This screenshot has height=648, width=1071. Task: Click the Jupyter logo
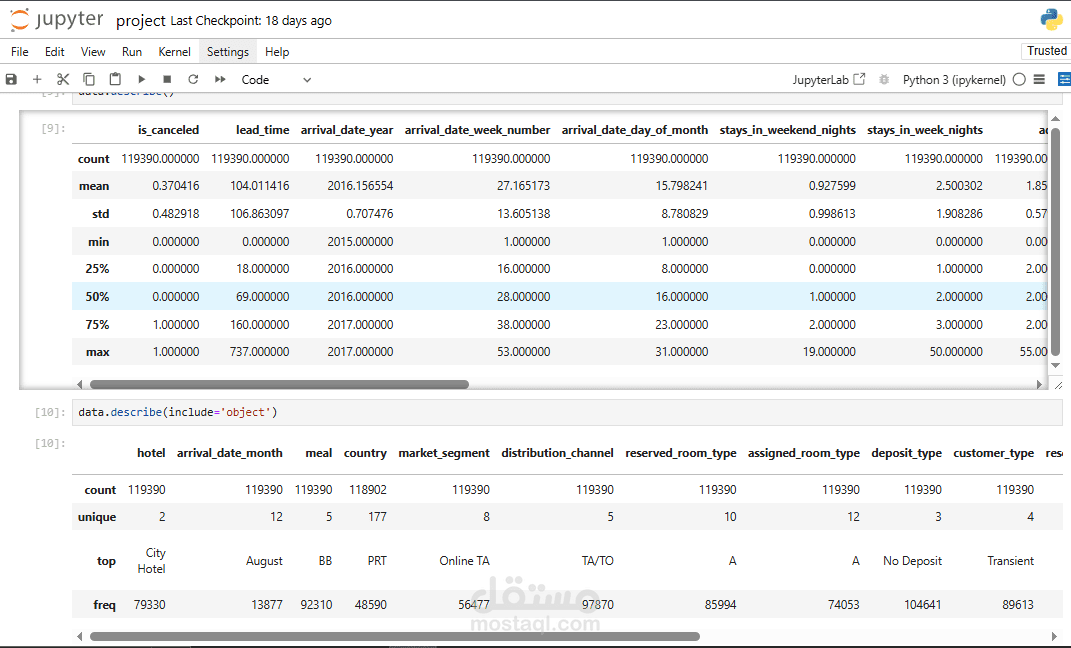(57, 20)
